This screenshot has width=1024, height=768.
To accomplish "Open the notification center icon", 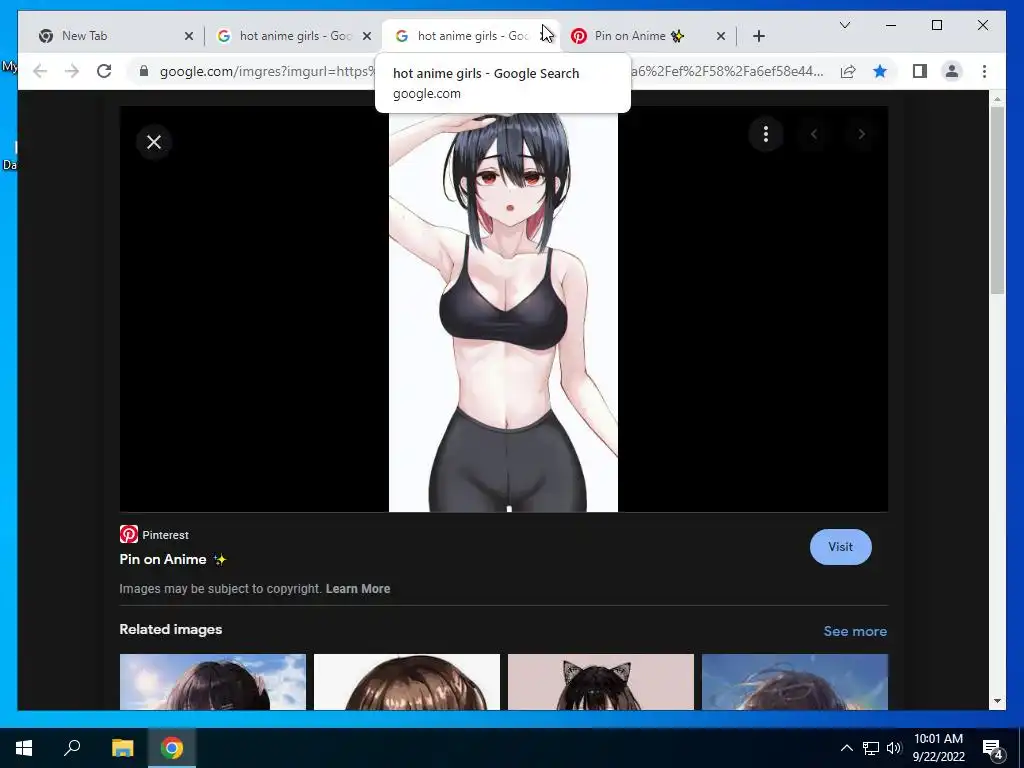I will pyautogui.click(x=992, y=748).
